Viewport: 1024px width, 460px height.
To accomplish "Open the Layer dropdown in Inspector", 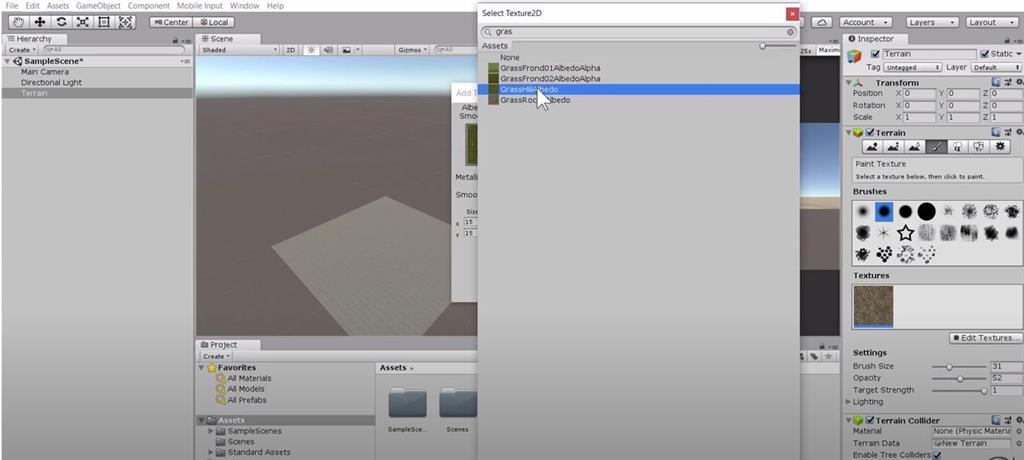I will (x=995, y=67).
